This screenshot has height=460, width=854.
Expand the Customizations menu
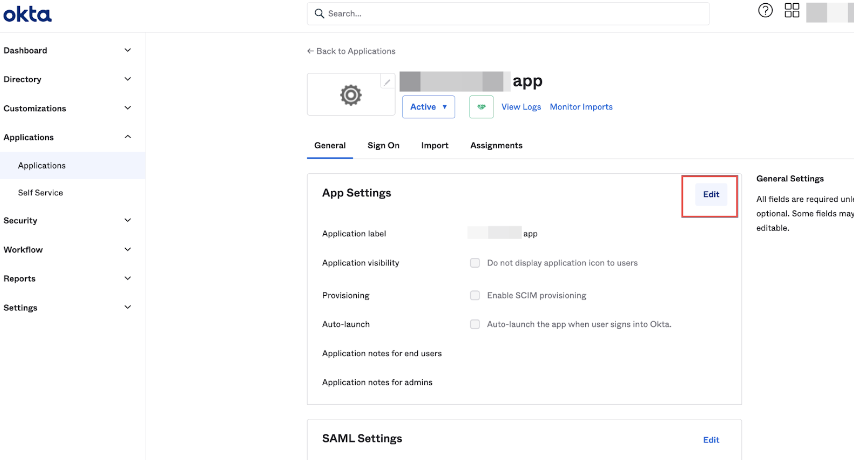pyautogui.click(x=67, y=108)
